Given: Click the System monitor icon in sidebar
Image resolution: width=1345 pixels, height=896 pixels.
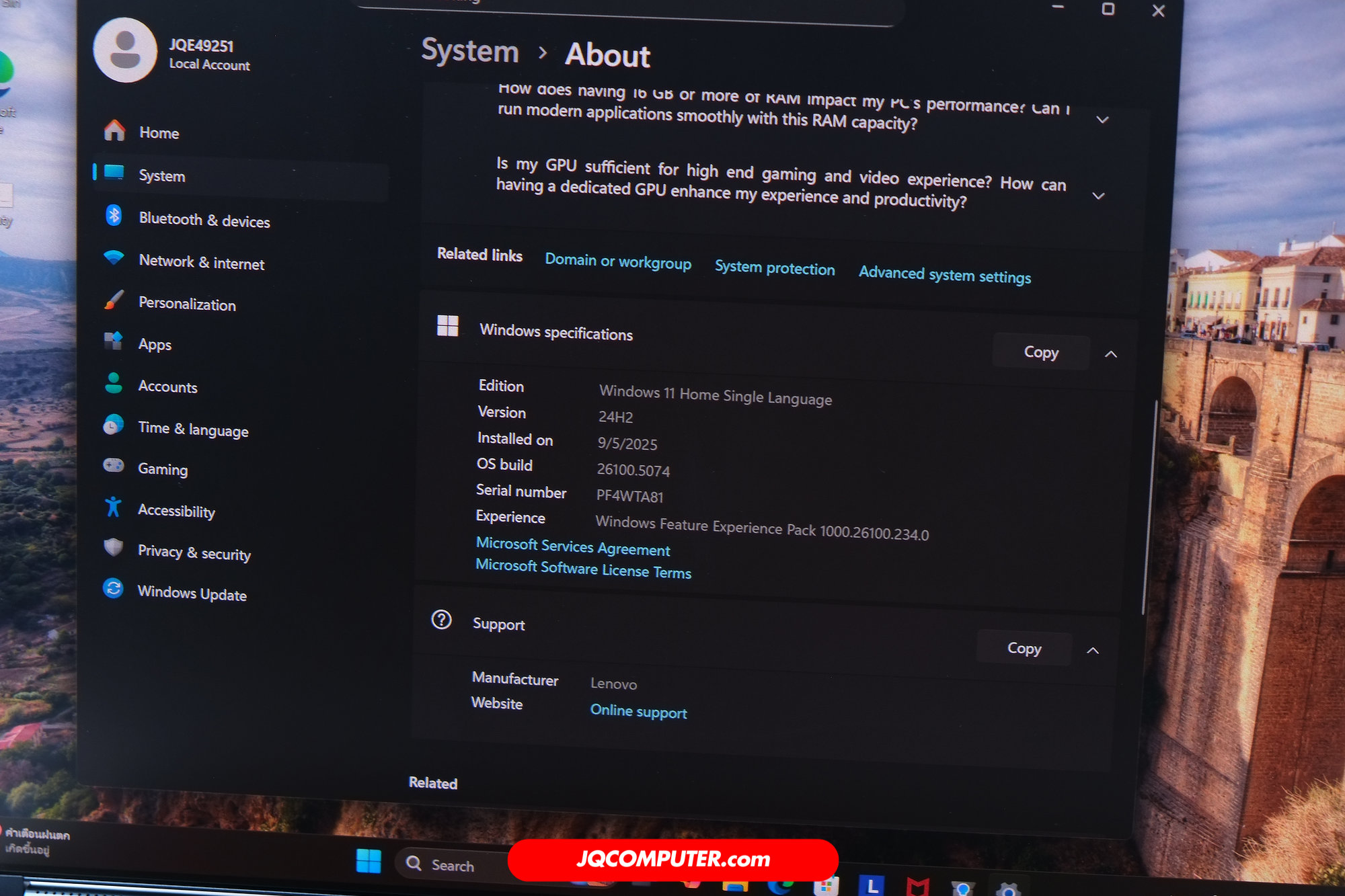Looking at the screenshot, I should [x=114, y=172].
